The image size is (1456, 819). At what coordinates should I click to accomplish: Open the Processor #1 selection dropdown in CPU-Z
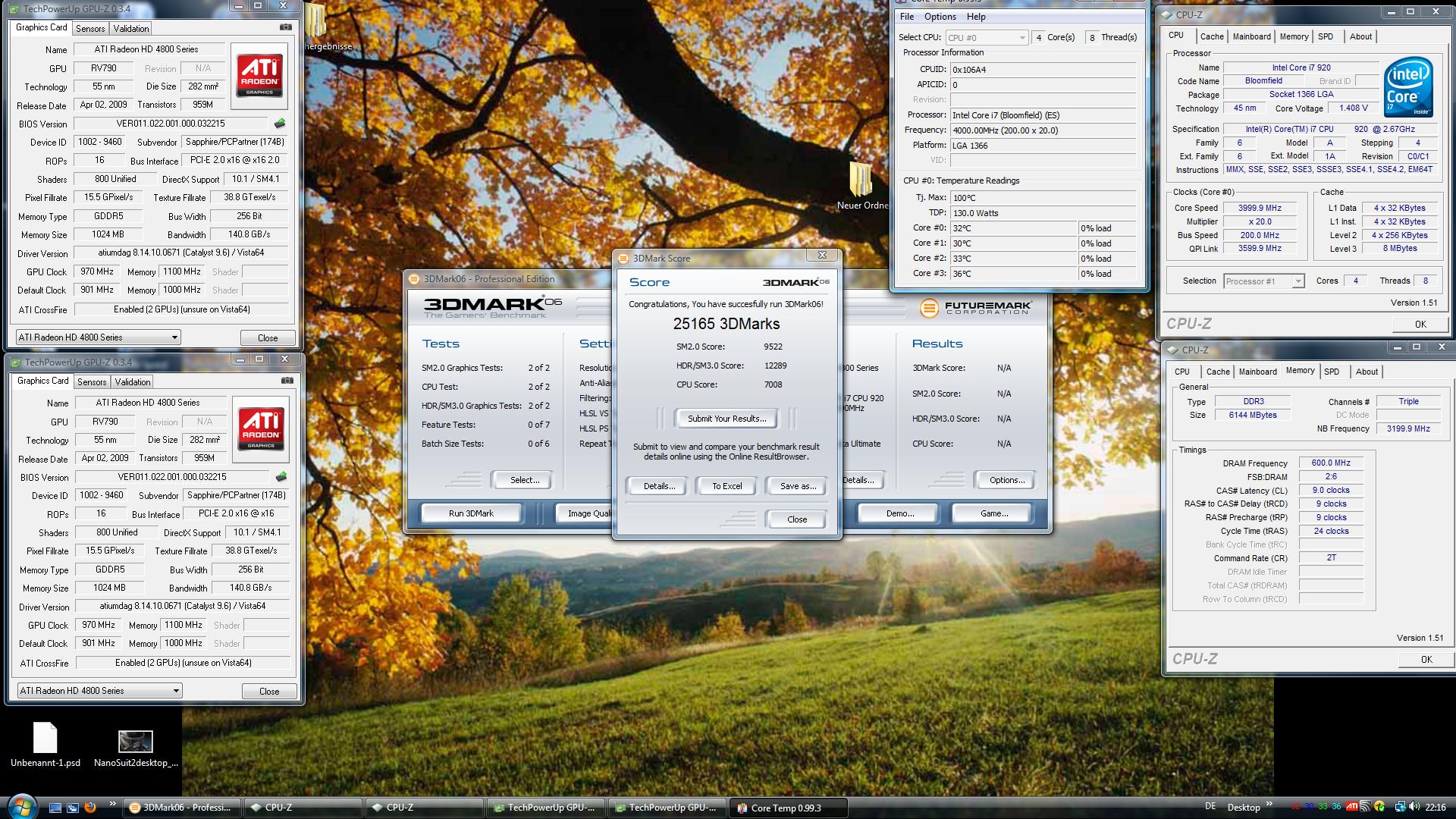click(1298, 281)
